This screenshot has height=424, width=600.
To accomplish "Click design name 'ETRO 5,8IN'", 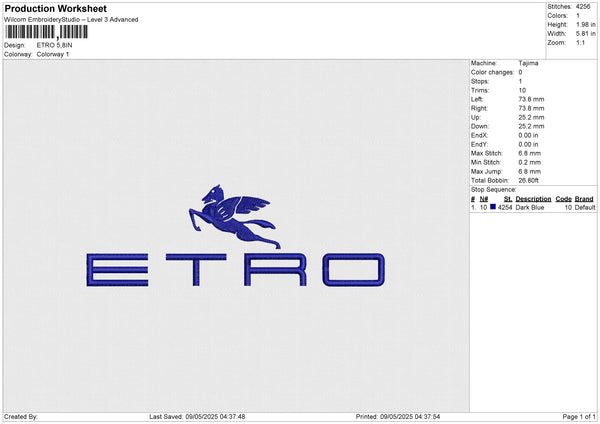I will 54,45.
